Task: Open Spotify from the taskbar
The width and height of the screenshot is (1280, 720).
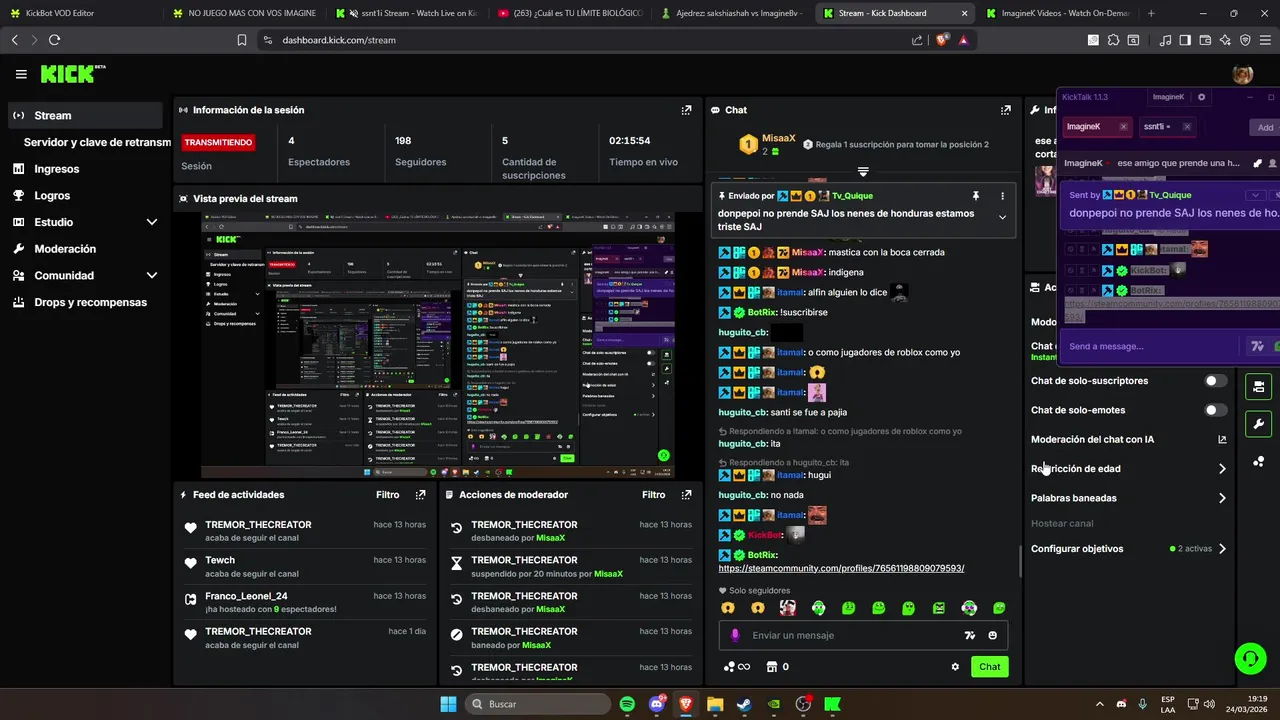Action: point(627,704)
